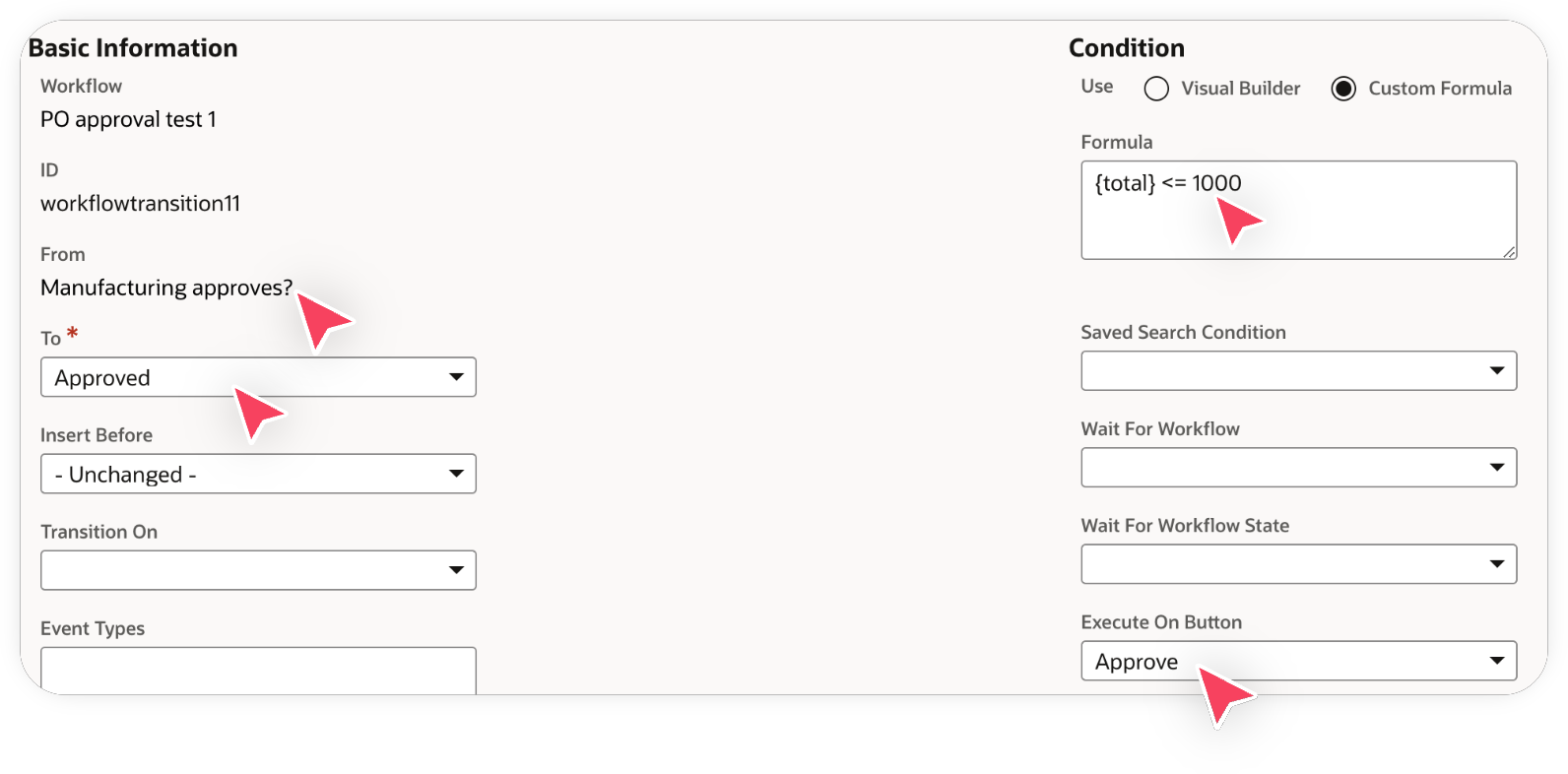Open the Transition On dropdown
Screen dimensions: 1568x774
(x=457, y=570)
